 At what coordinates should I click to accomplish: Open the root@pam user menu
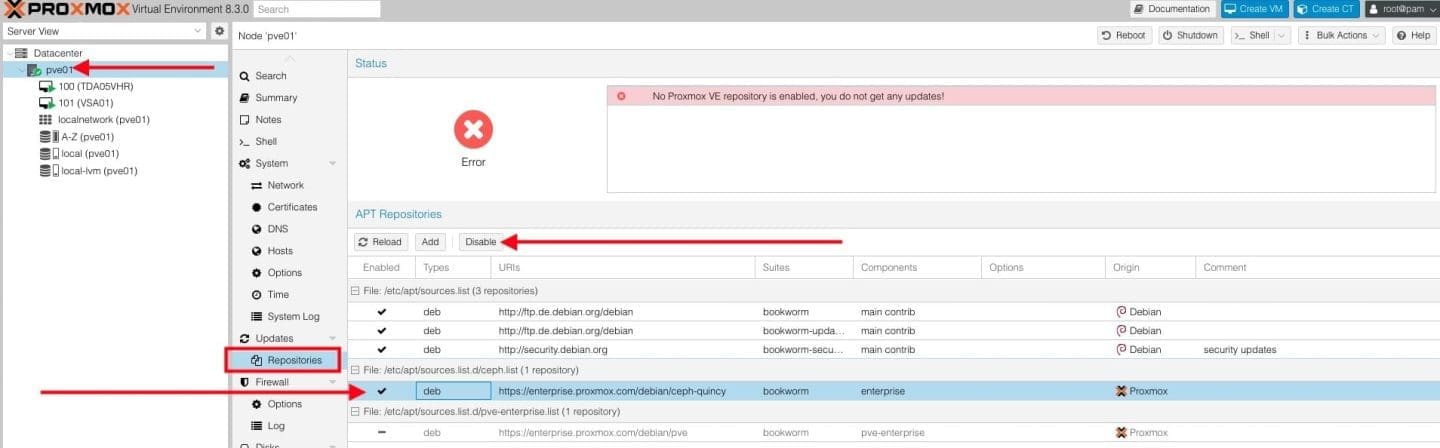click(1400, 9)
